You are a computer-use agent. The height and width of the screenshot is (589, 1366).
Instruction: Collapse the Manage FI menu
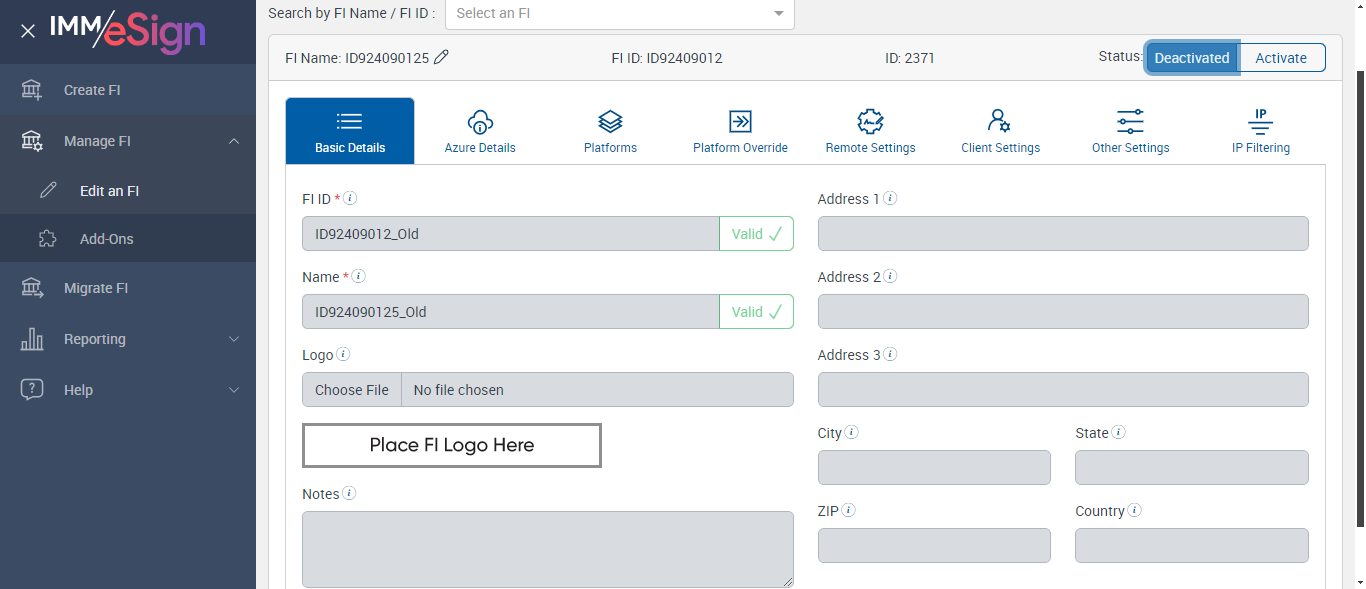[234, 141]
